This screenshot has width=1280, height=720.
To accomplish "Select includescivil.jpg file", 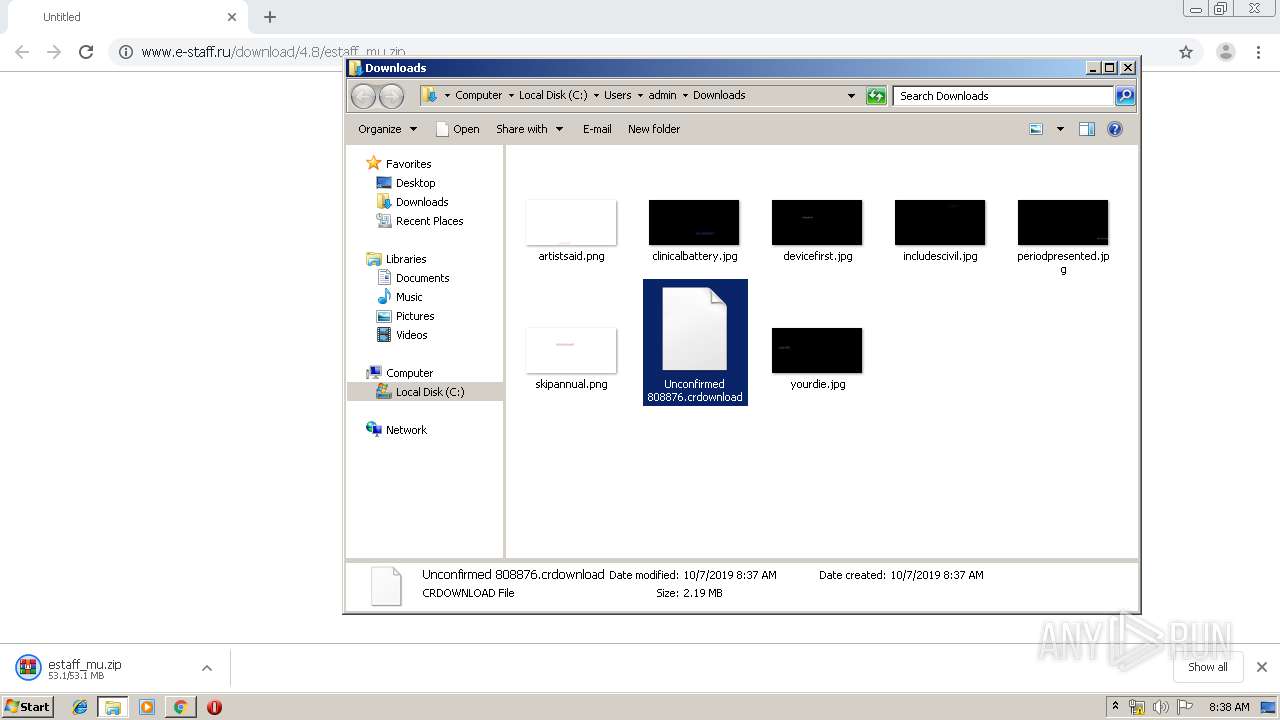I will [940, 231].
